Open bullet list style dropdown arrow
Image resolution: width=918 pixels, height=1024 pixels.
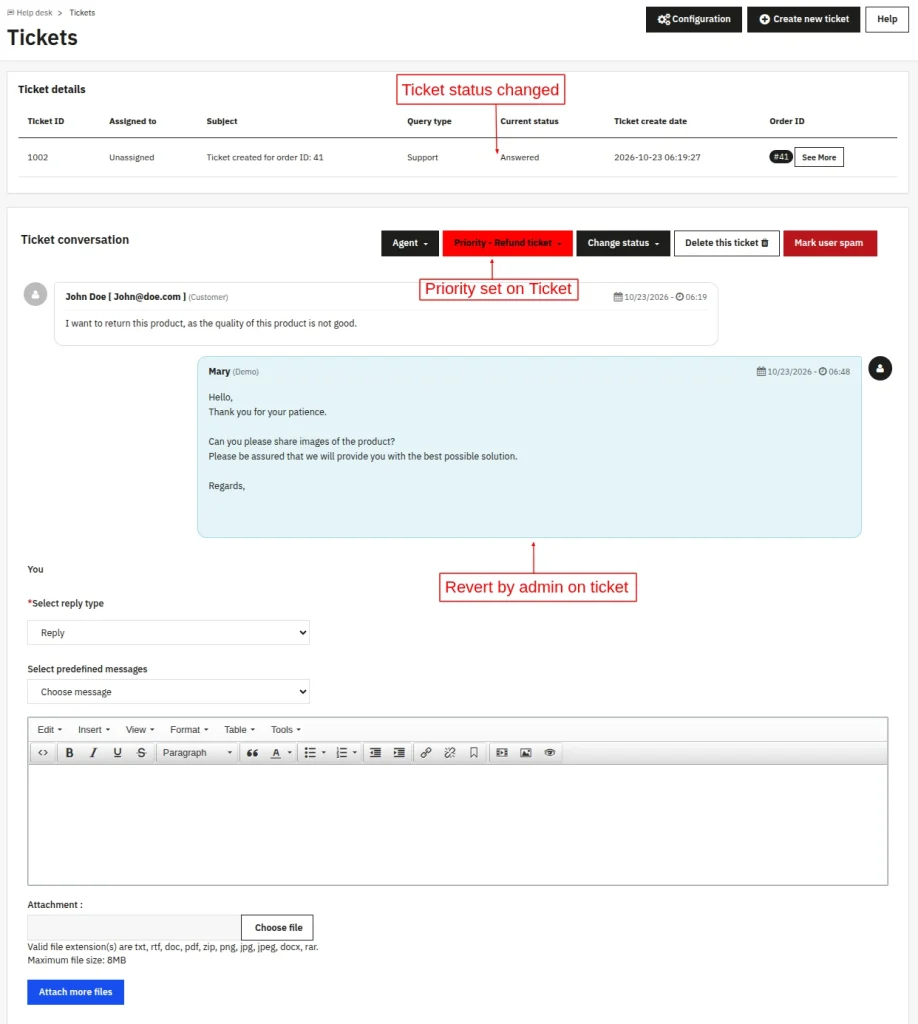click(x=324, y=752)
